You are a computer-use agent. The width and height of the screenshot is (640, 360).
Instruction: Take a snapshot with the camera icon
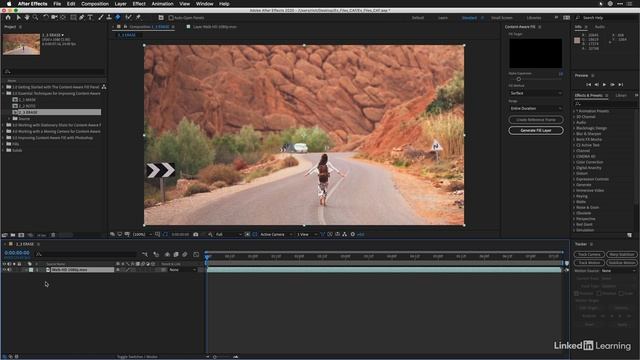click(196, 234)
